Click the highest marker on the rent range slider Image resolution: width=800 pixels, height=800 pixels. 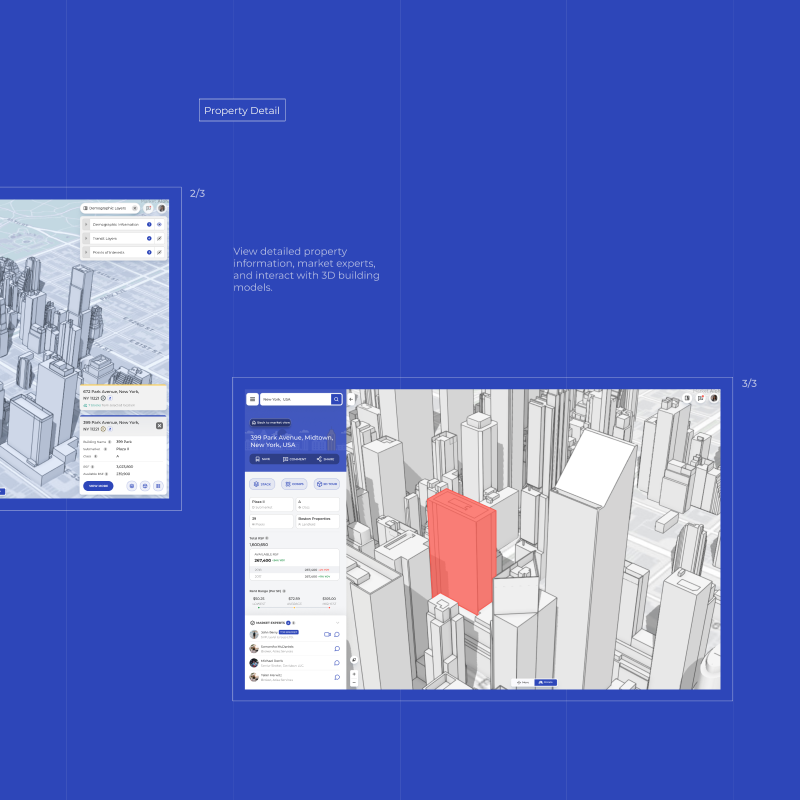(330, 608)
